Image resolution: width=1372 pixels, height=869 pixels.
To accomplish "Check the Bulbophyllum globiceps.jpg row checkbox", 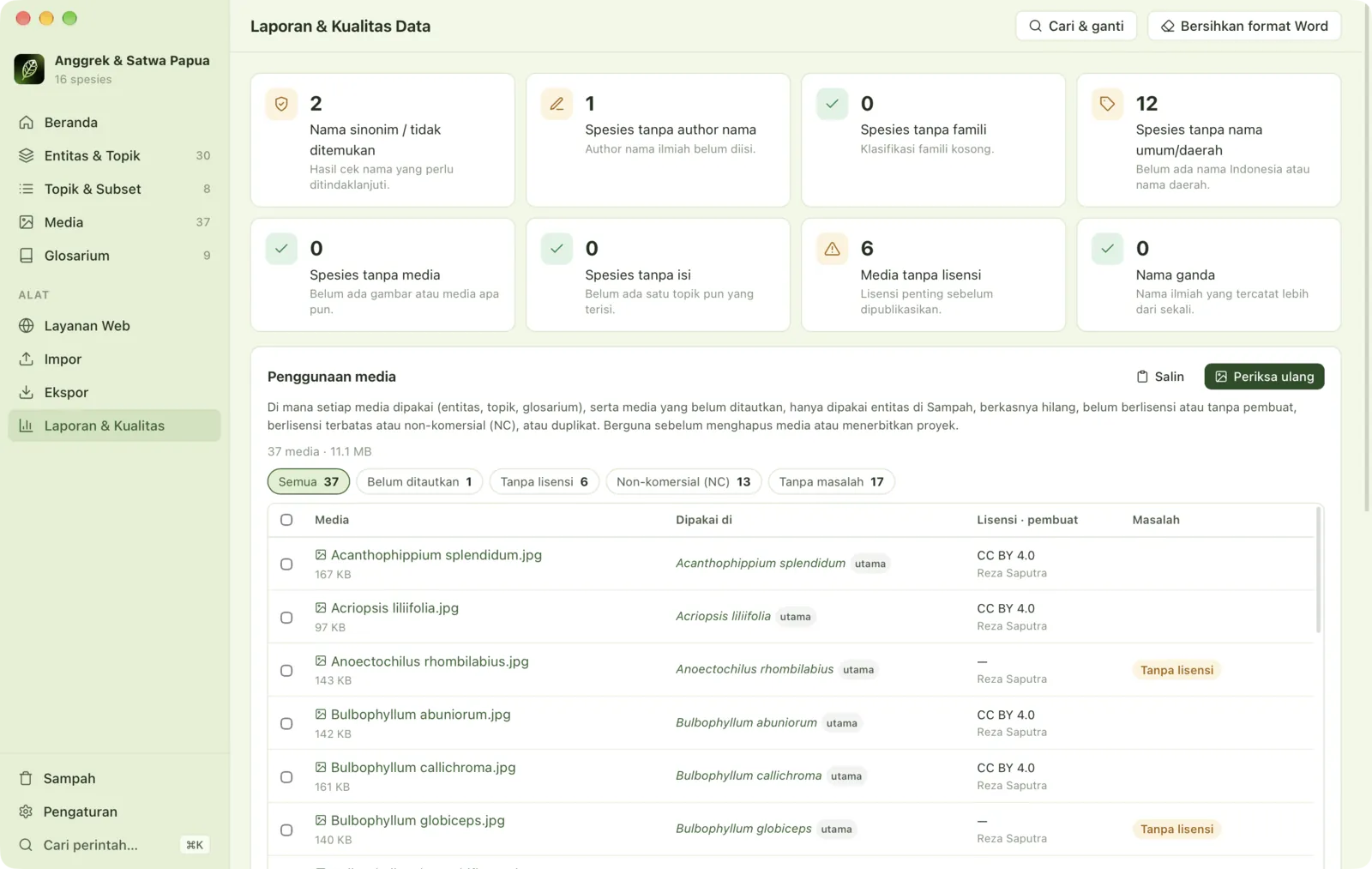I will click(x=286, y=830).
